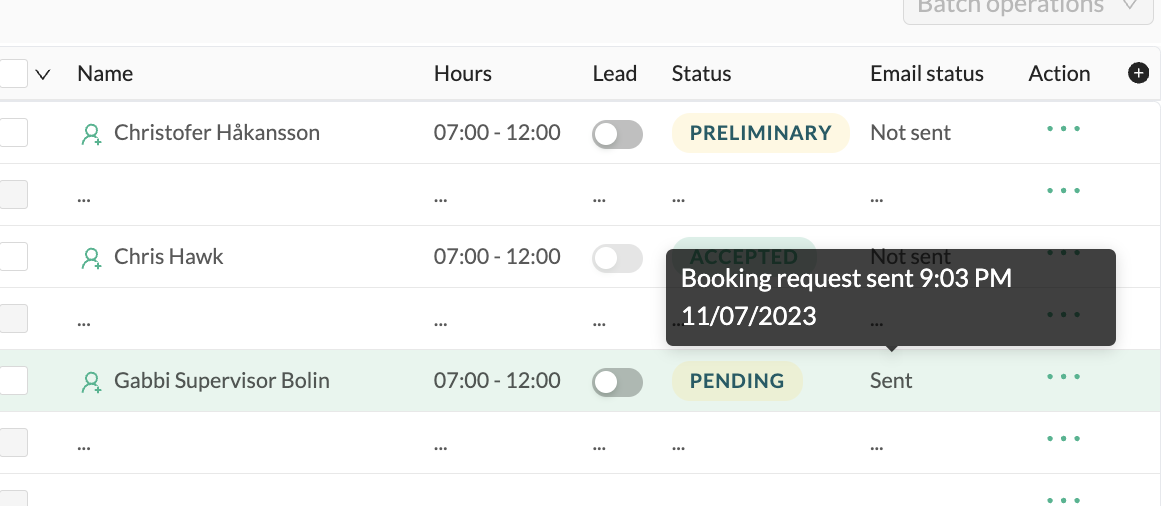Click the add-user icon beside Chris Hawk

(x=91, y=258)
